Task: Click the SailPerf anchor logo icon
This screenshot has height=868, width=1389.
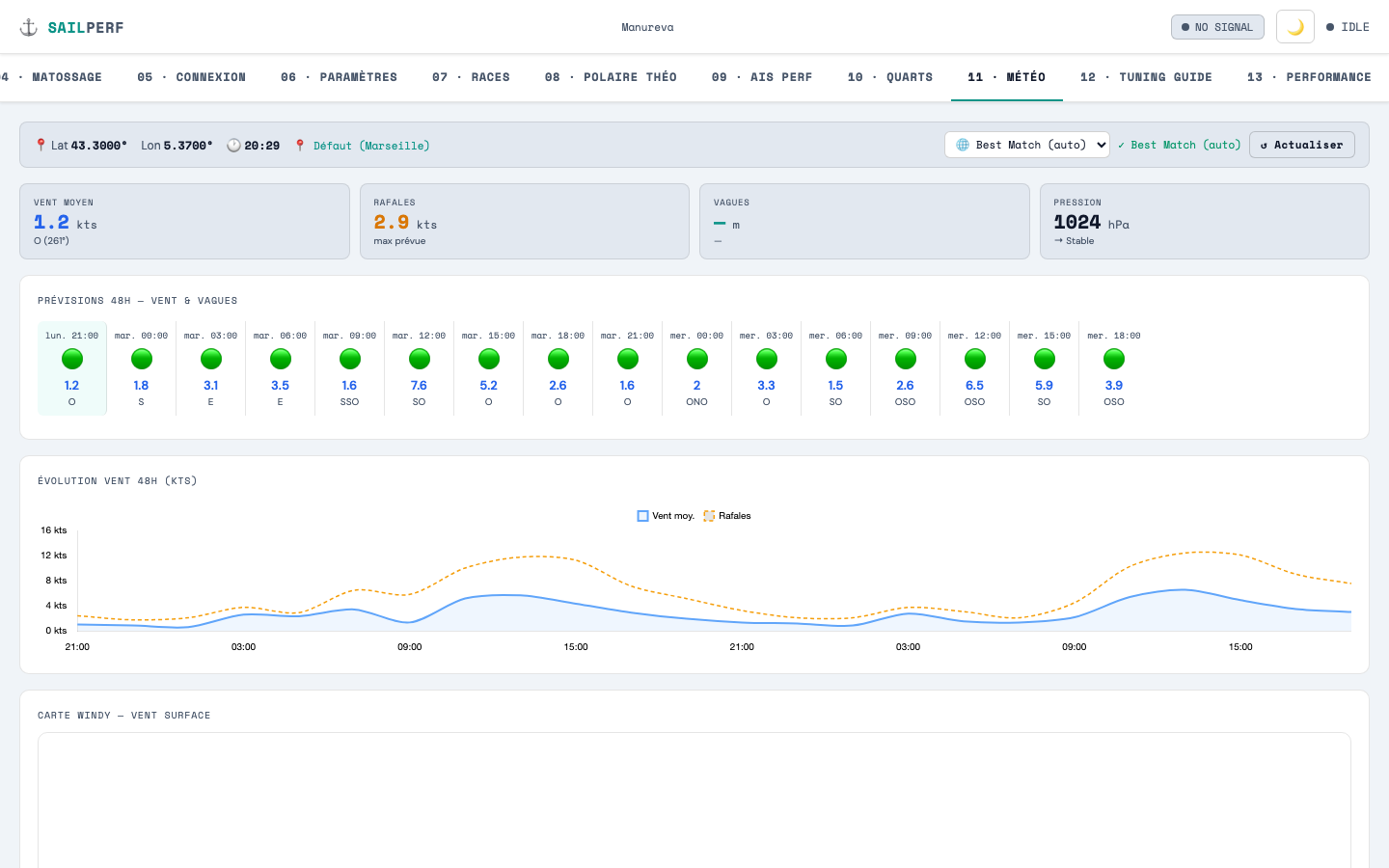Action: 29,27
